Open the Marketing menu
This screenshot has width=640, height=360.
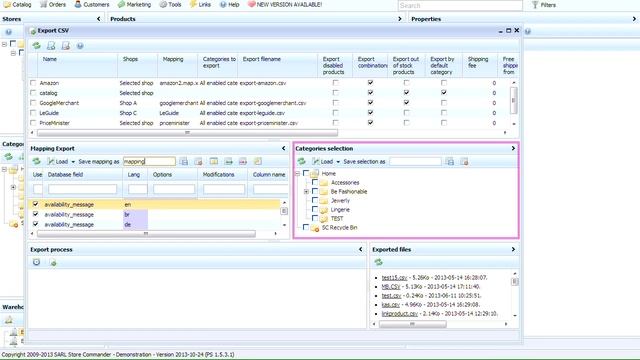click(x=134, y=4)
